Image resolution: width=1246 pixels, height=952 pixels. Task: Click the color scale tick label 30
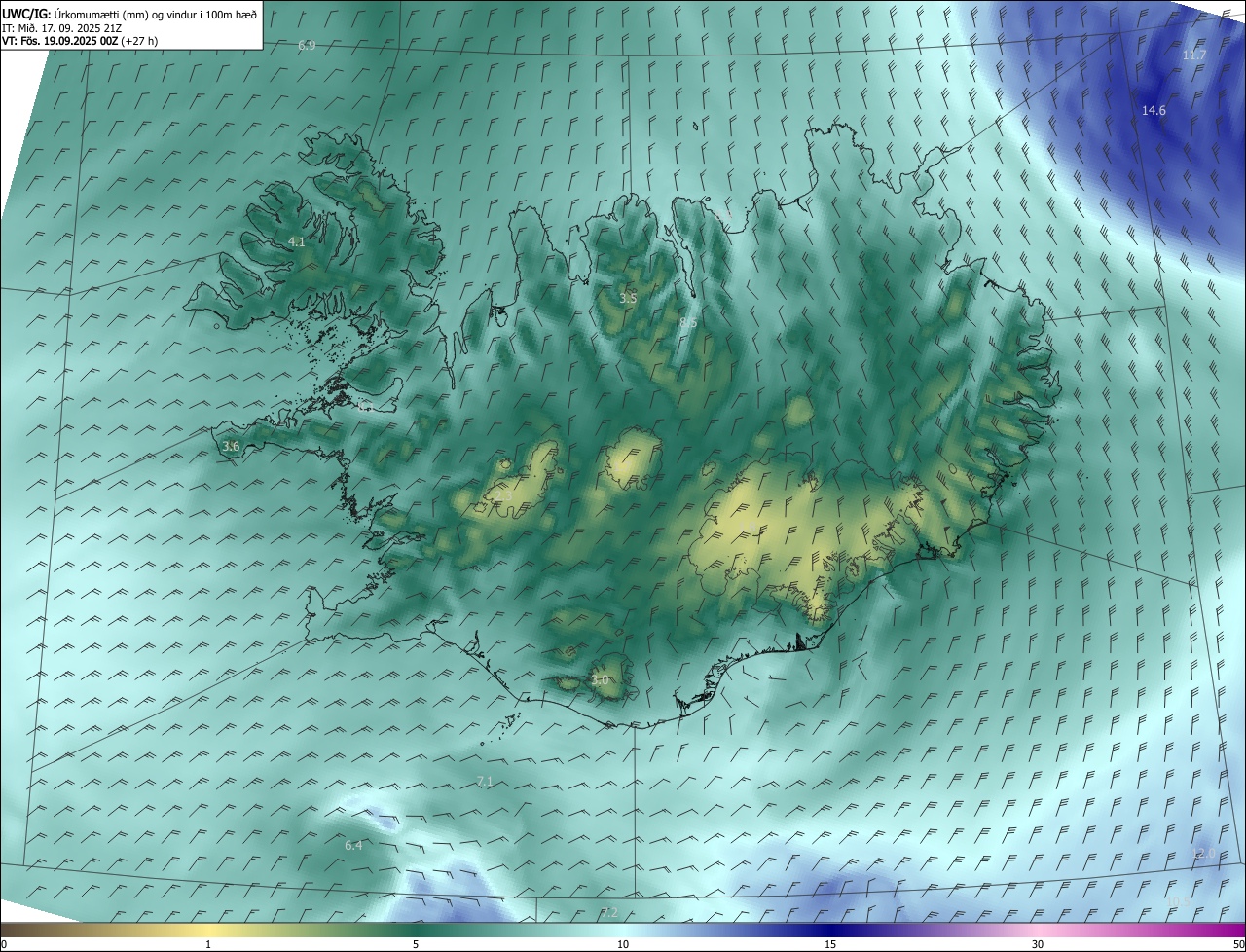(1038, 944)
